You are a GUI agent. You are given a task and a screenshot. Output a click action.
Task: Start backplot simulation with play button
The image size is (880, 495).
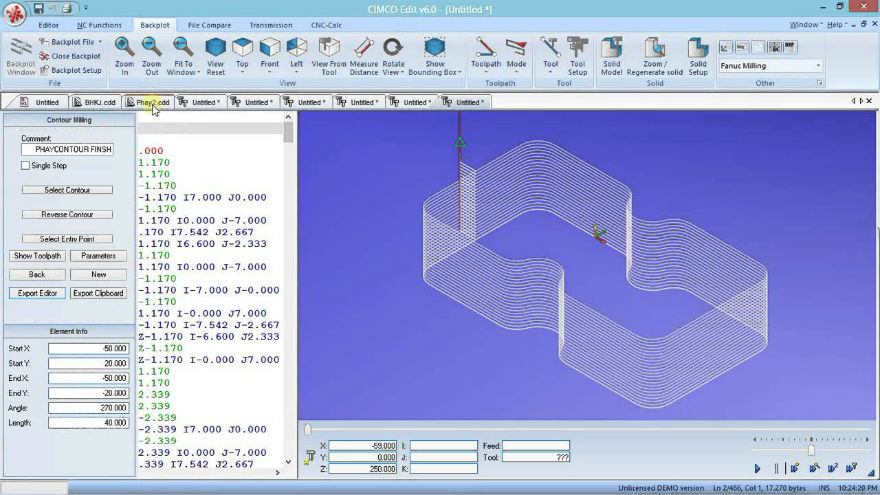coord(758,468)
